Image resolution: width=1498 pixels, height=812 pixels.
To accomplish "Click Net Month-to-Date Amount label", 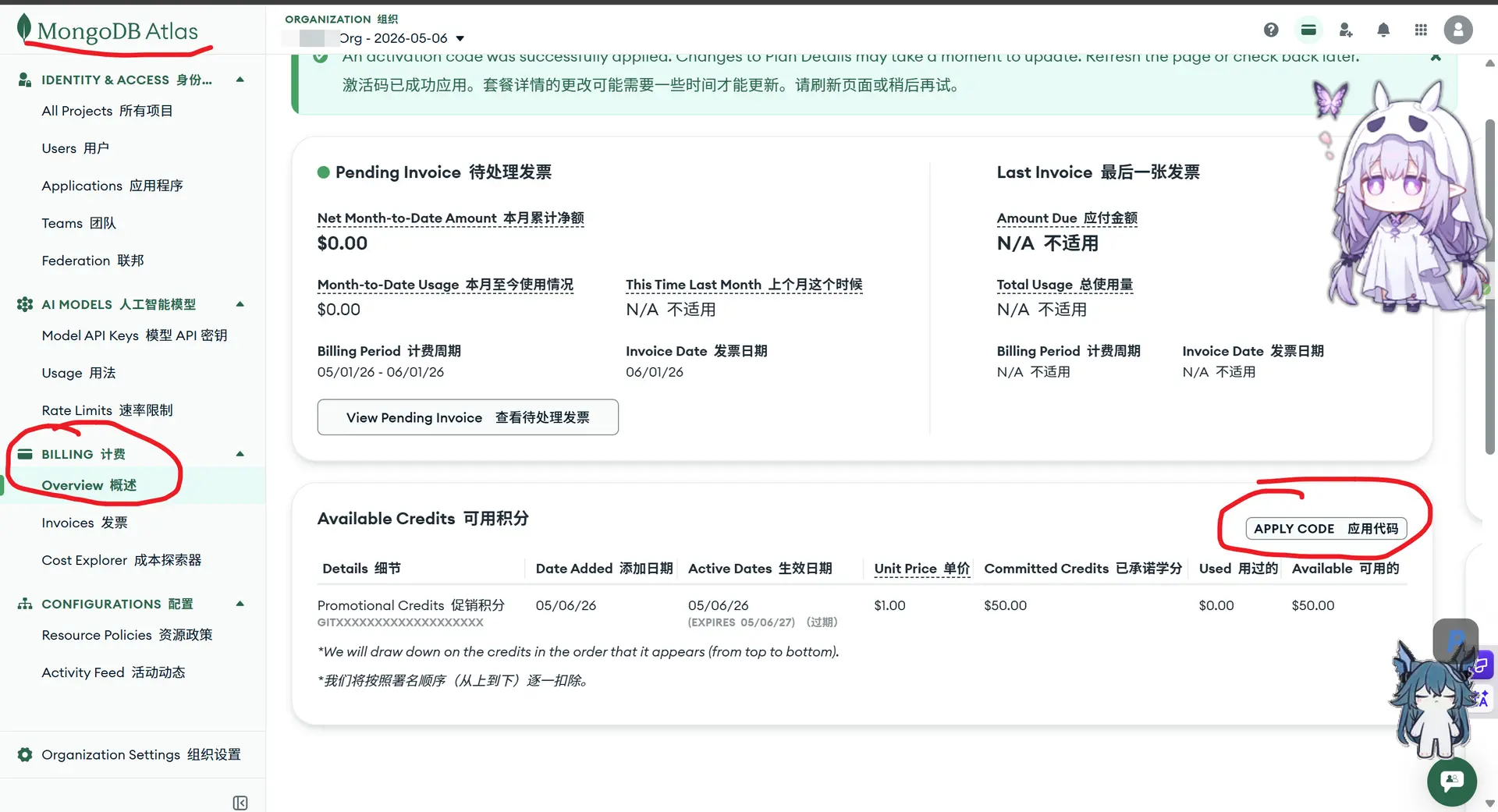I will pyautogui.click(x=450, y=218).
